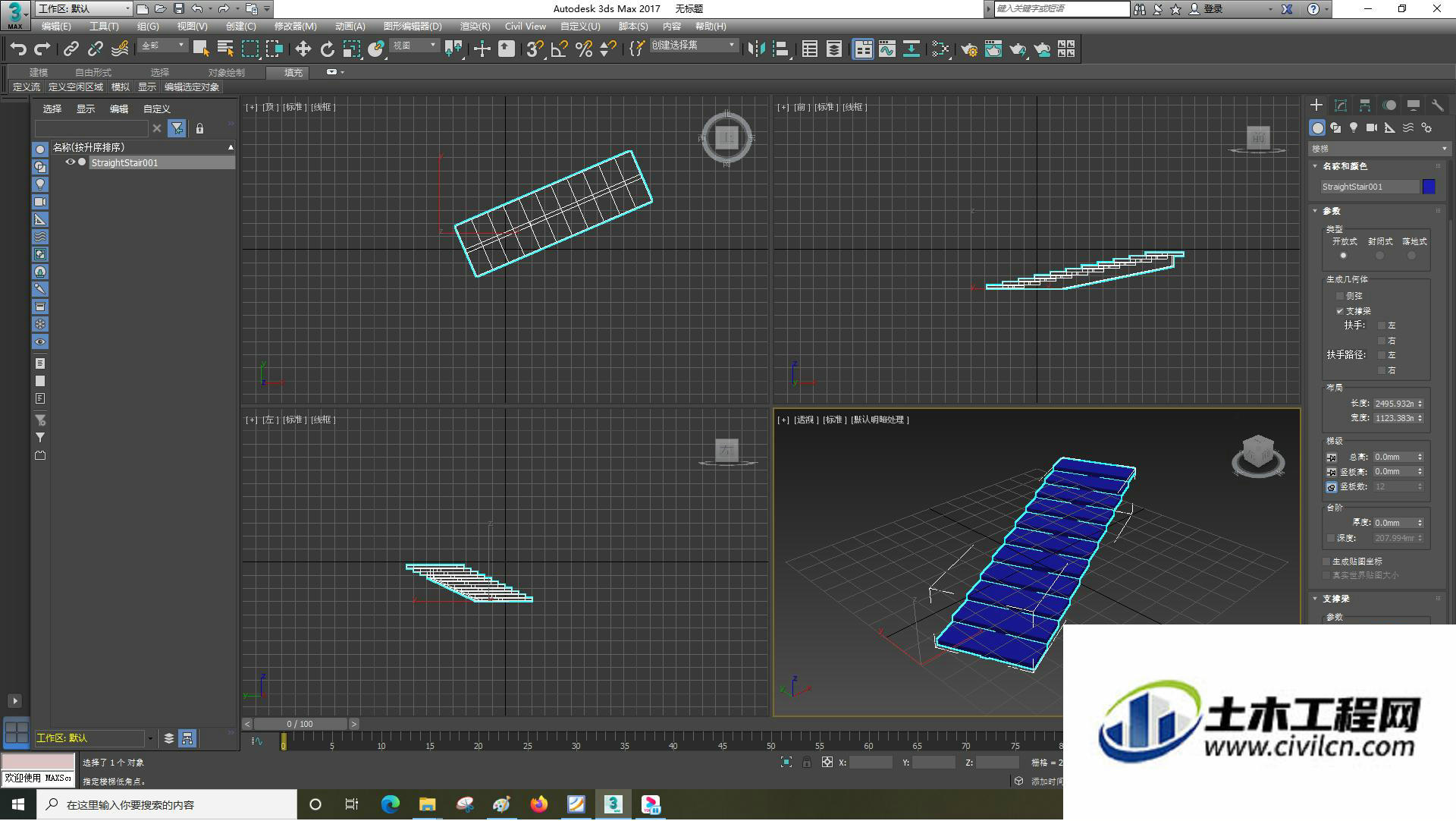The height and width of the screenshot is (821, 1456).
Task: Select Closed stair type radio button
Action: click(1380, 256)
